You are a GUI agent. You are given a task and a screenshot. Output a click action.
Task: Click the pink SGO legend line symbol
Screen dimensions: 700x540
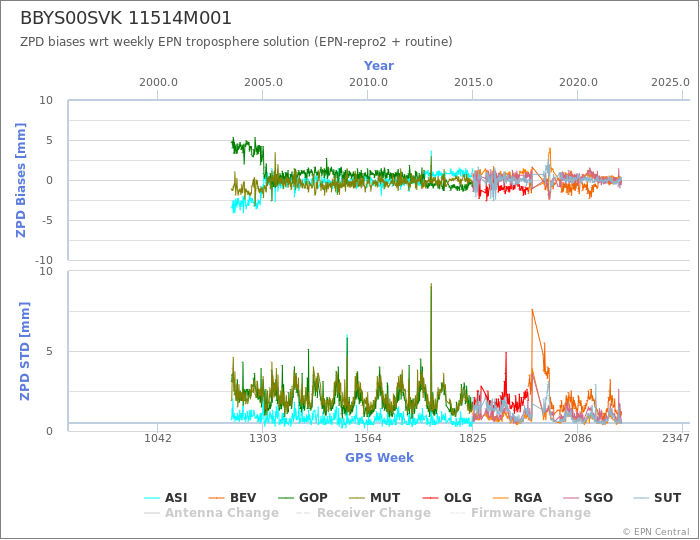coord(571,498)
